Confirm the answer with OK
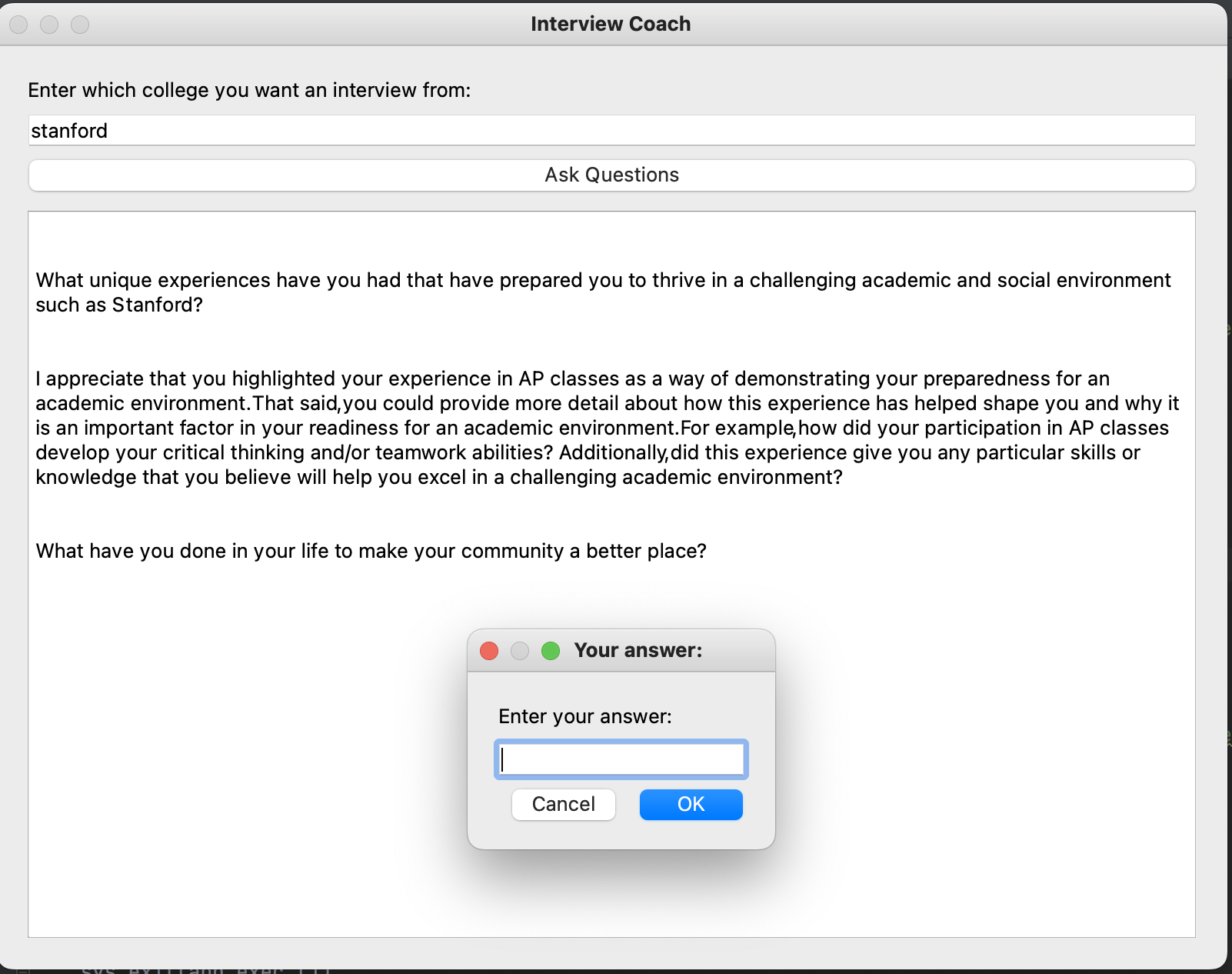Viewport: 1232px width, 974px height. click(x=691, y=805)
